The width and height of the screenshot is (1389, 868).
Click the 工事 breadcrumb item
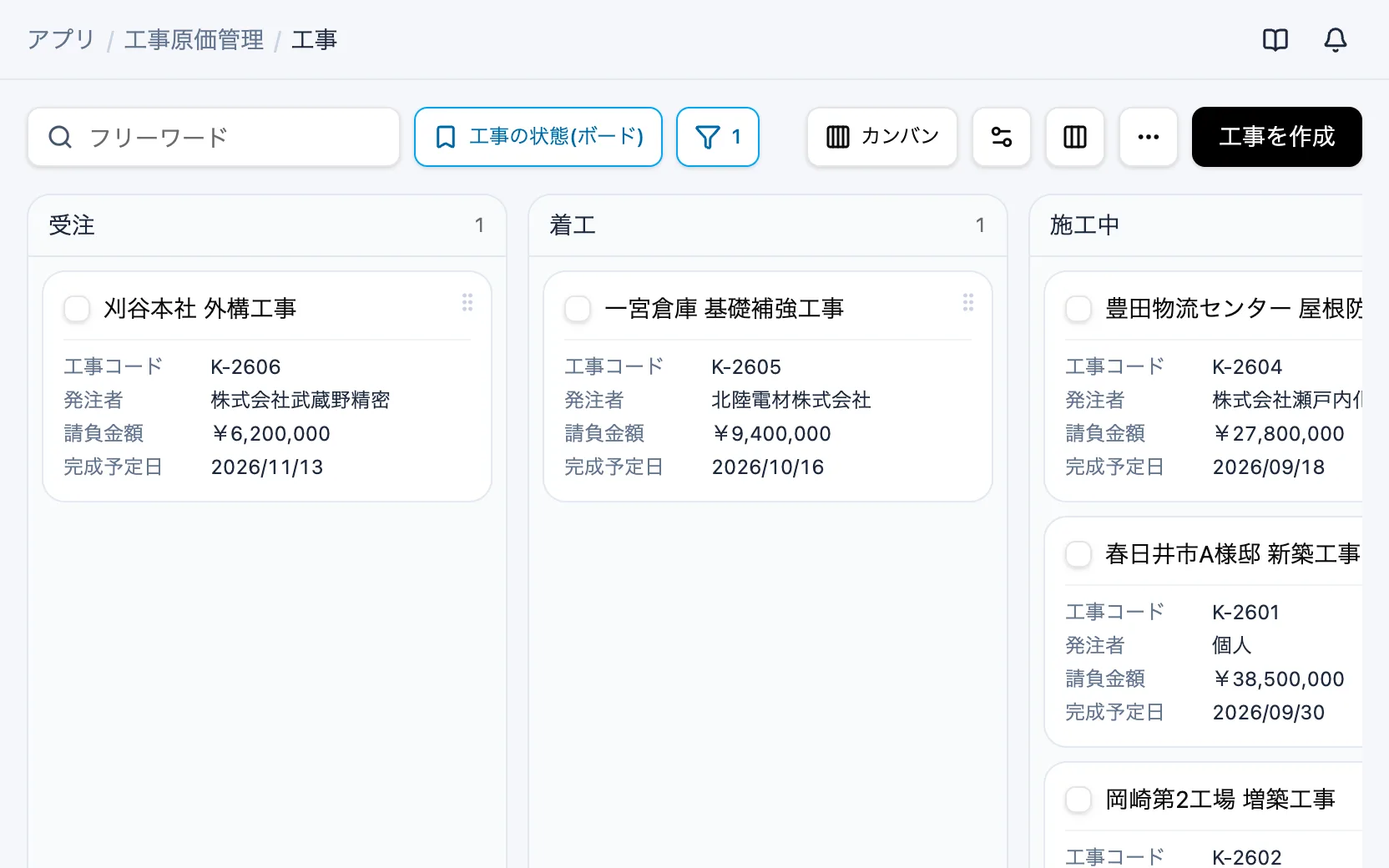(x=314, y=39)
